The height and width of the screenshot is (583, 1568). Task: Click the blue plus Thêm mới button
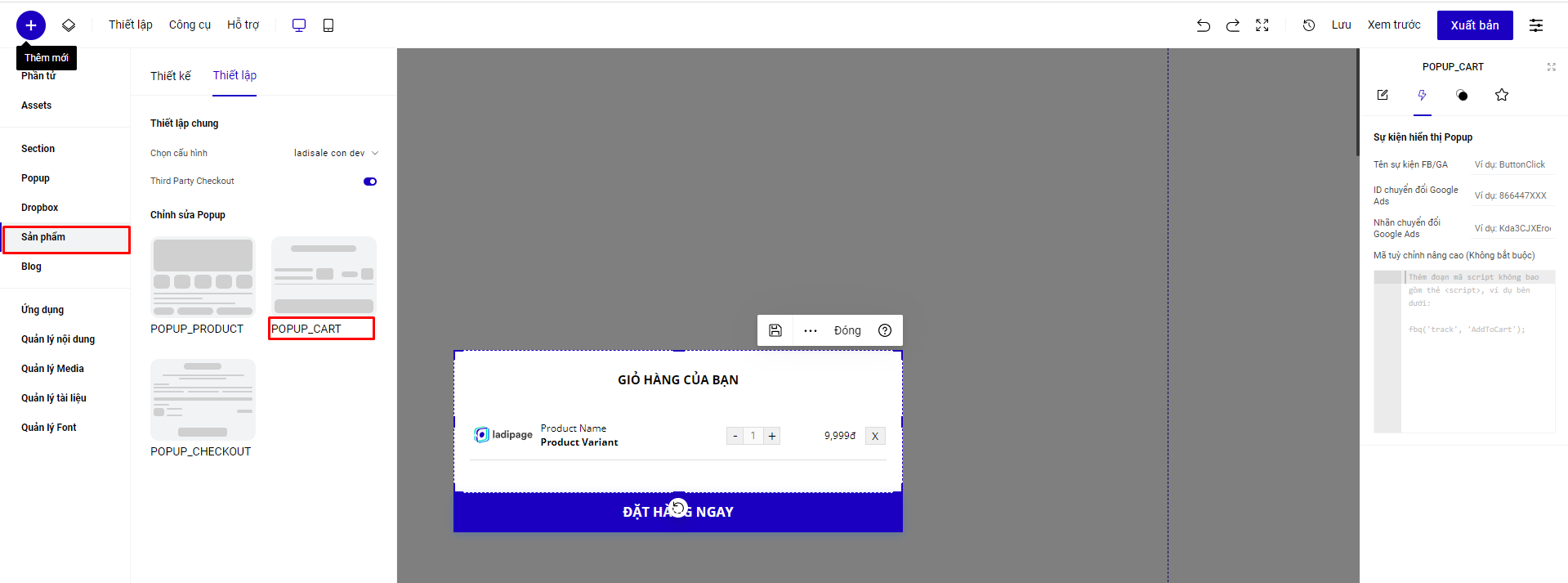click(x=31, y=25)
